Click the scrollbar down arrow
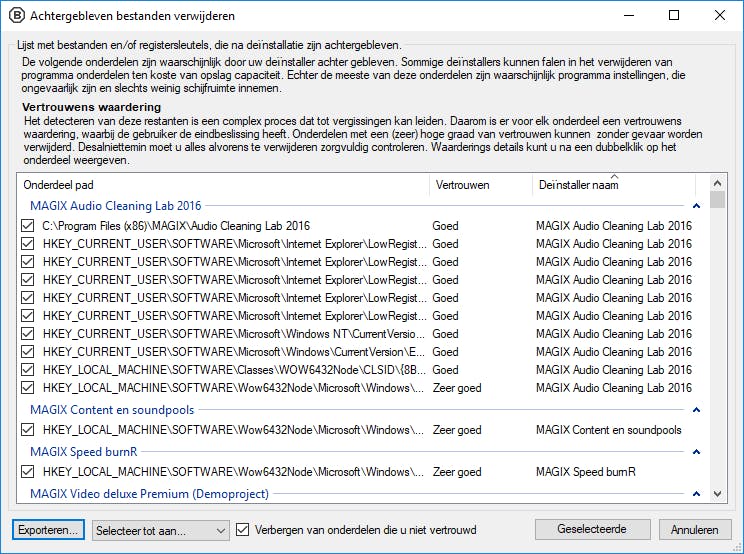The image size is (744, 554). point(717,494)
